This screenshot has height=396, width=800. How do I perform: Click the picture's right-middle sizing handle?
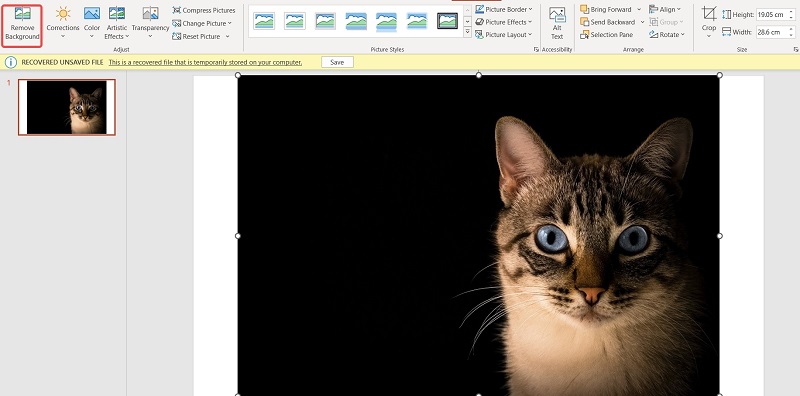click(720, 236)
